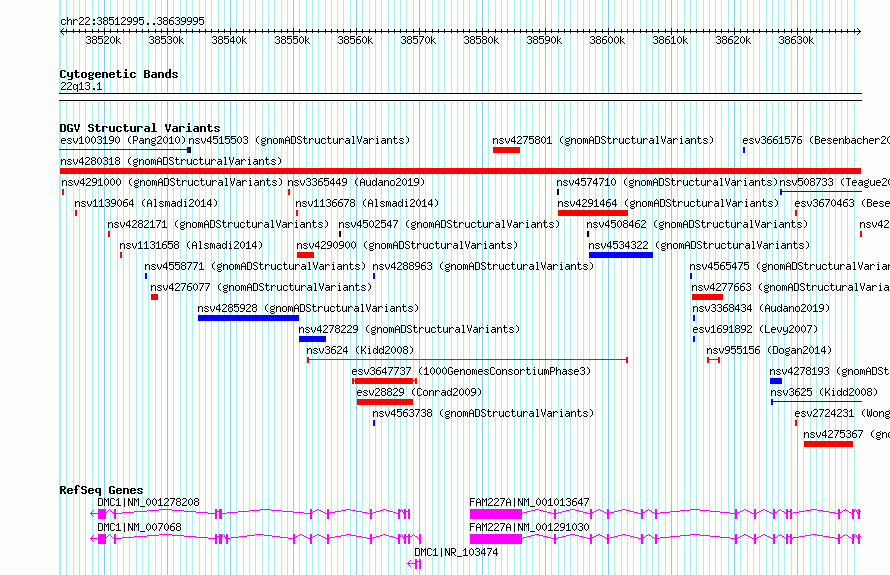Image resolution: width=890 pixels, height=575 pixels.
Task: Click the nsv4502547 variant label
Action: click(x=449, y=224)
